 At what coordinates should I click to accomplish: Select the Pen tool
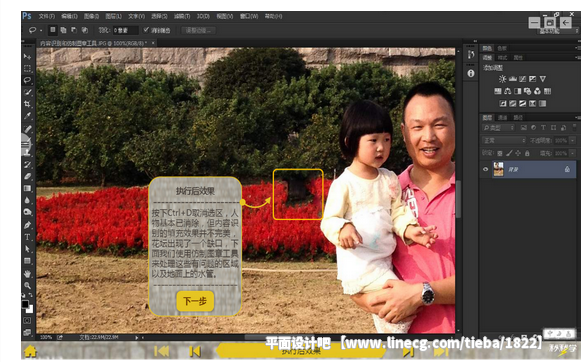[x=27, y=225]
